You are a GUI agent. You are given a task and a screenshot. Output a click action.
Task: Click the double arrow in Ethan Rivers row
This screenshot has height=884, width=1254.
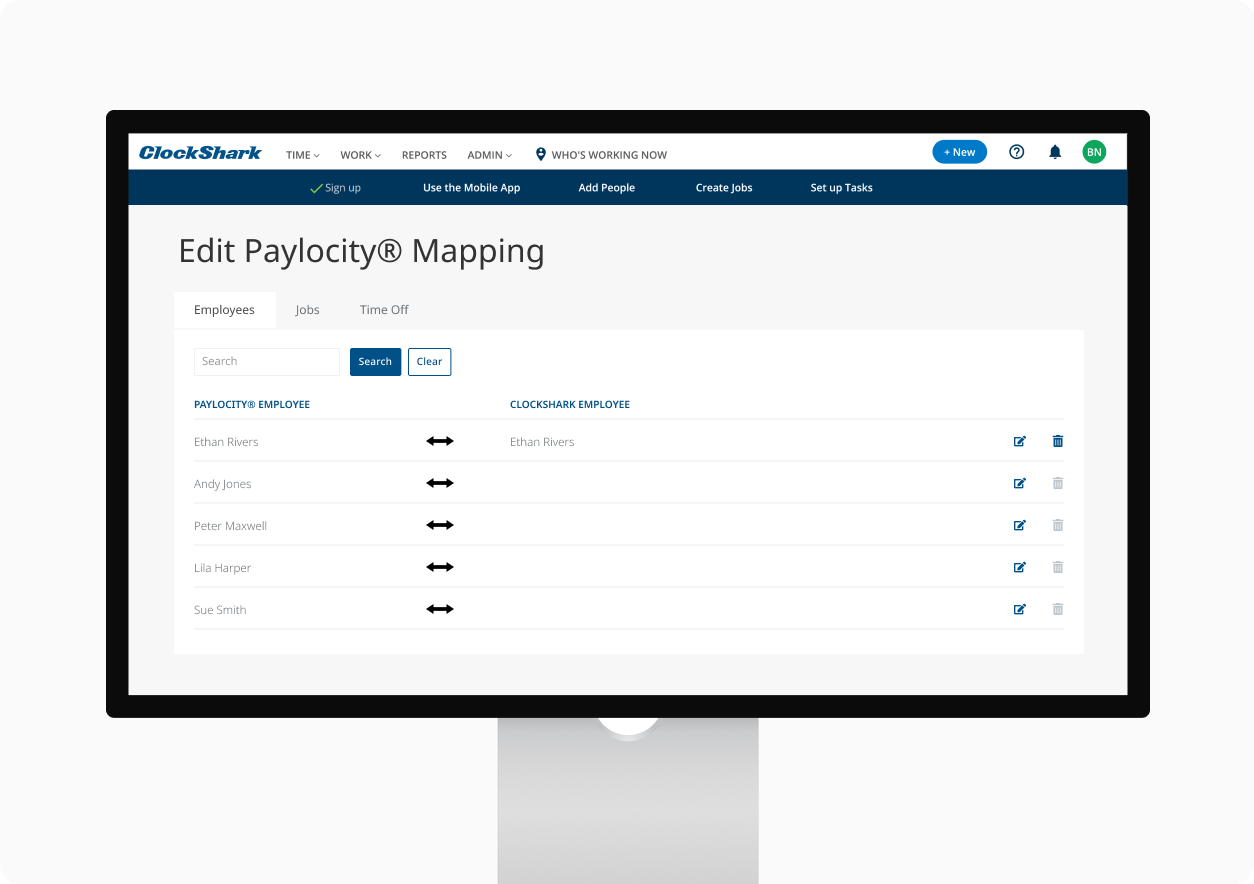pos(440,441)
